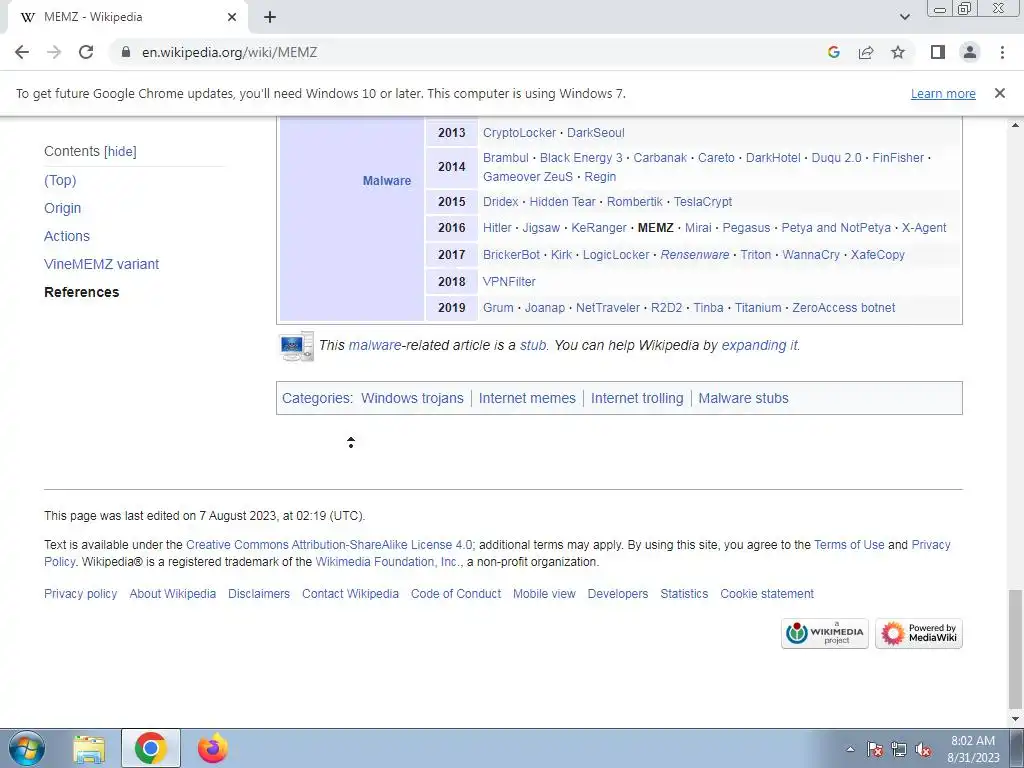
Task: Click the address bar URL
Action: pyautogui.click(x=229, y=52)
